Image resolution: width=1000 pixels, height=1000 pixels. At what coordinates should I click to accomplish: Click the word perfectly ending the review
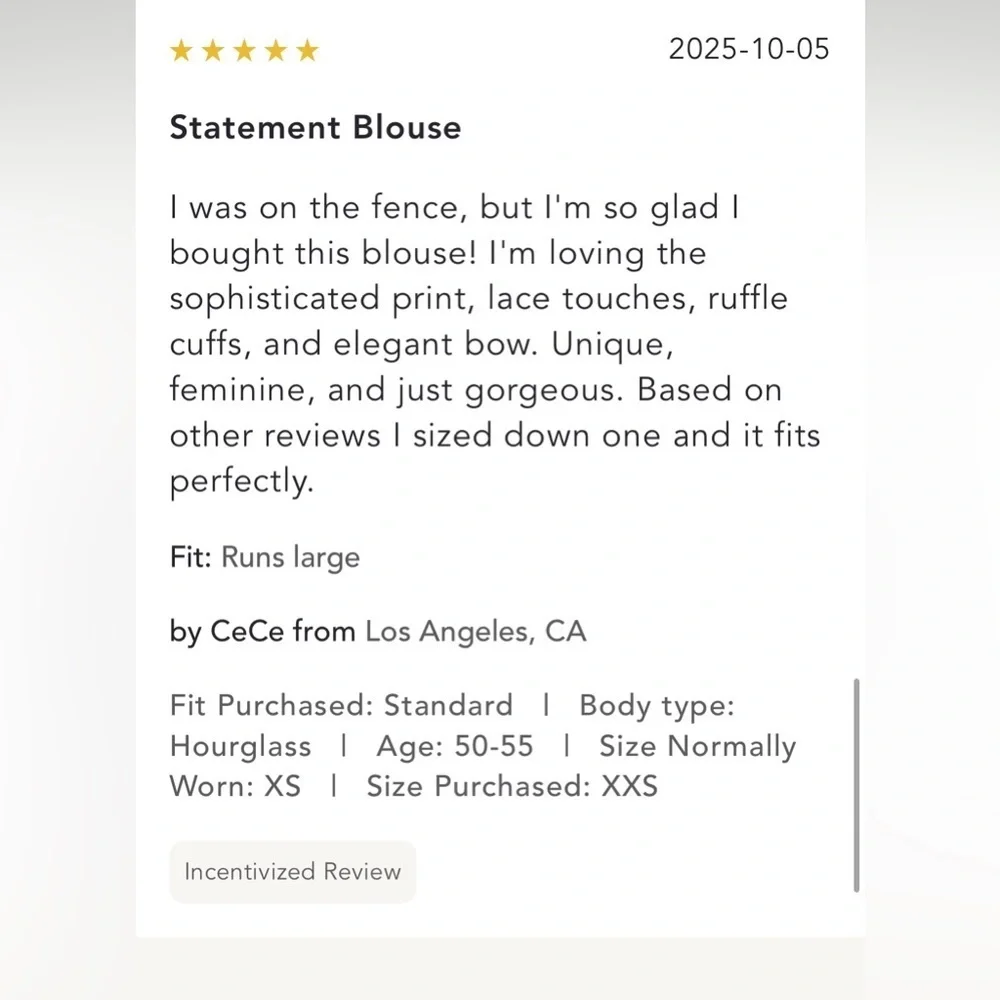[x=241, y=482]
